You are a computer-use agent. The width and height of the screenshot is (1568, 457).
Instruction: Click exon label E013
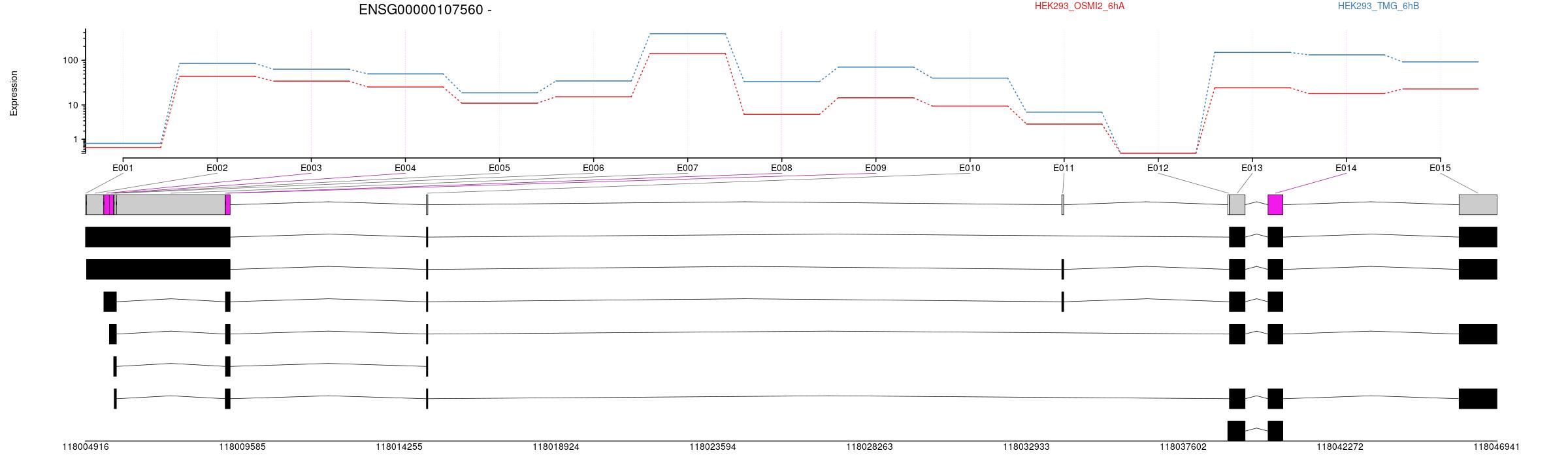pyautogui.click(x=1252, y=168)
